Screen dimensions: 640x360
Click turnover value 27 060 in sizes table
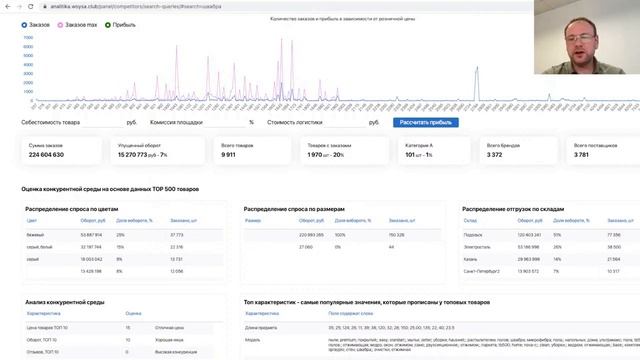coord(306,247)
